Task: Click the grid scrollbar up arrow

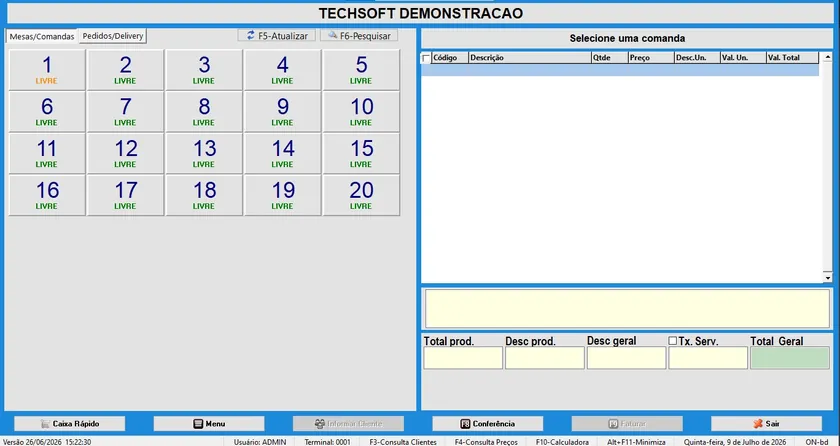Action: [x=827, y=57]
